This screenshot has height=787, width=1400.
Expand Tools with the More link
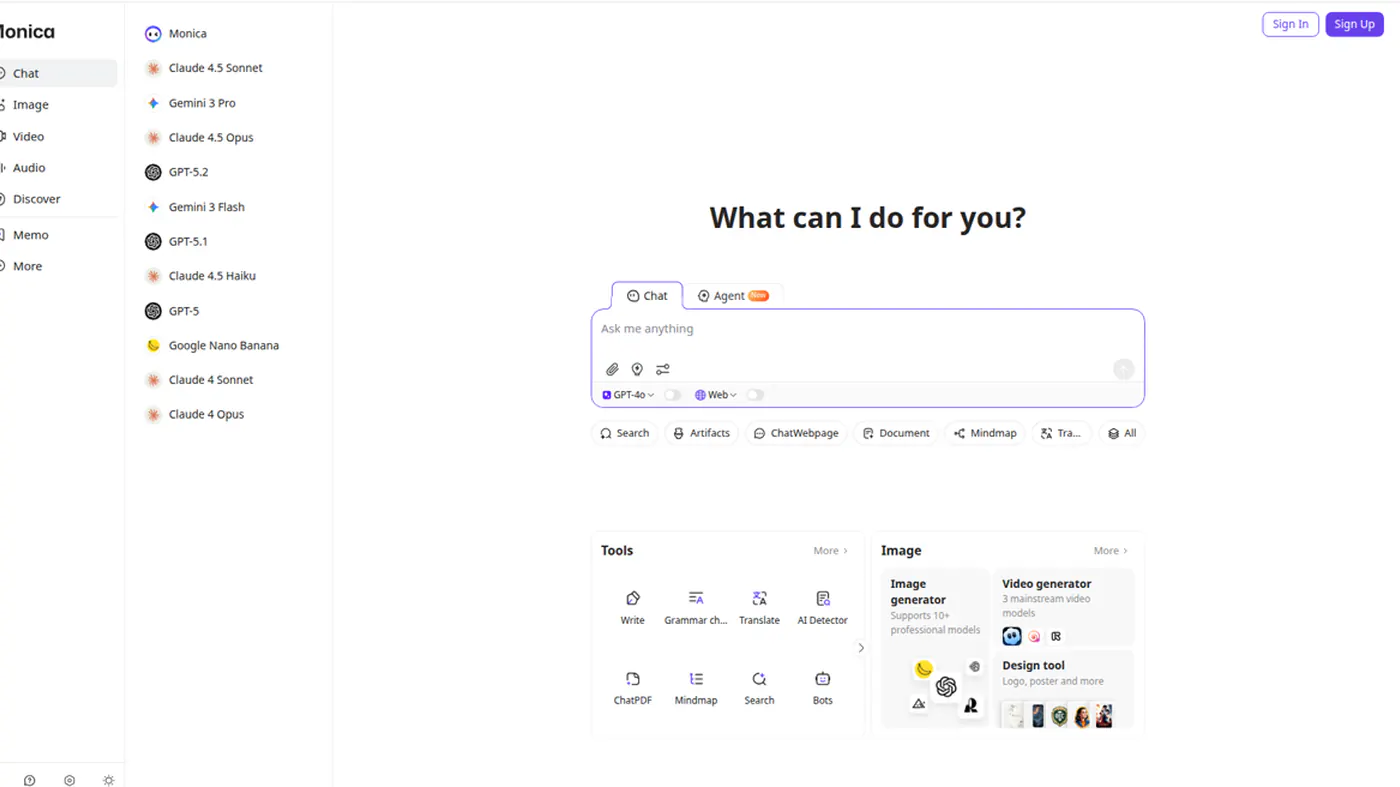pos(831,551)
